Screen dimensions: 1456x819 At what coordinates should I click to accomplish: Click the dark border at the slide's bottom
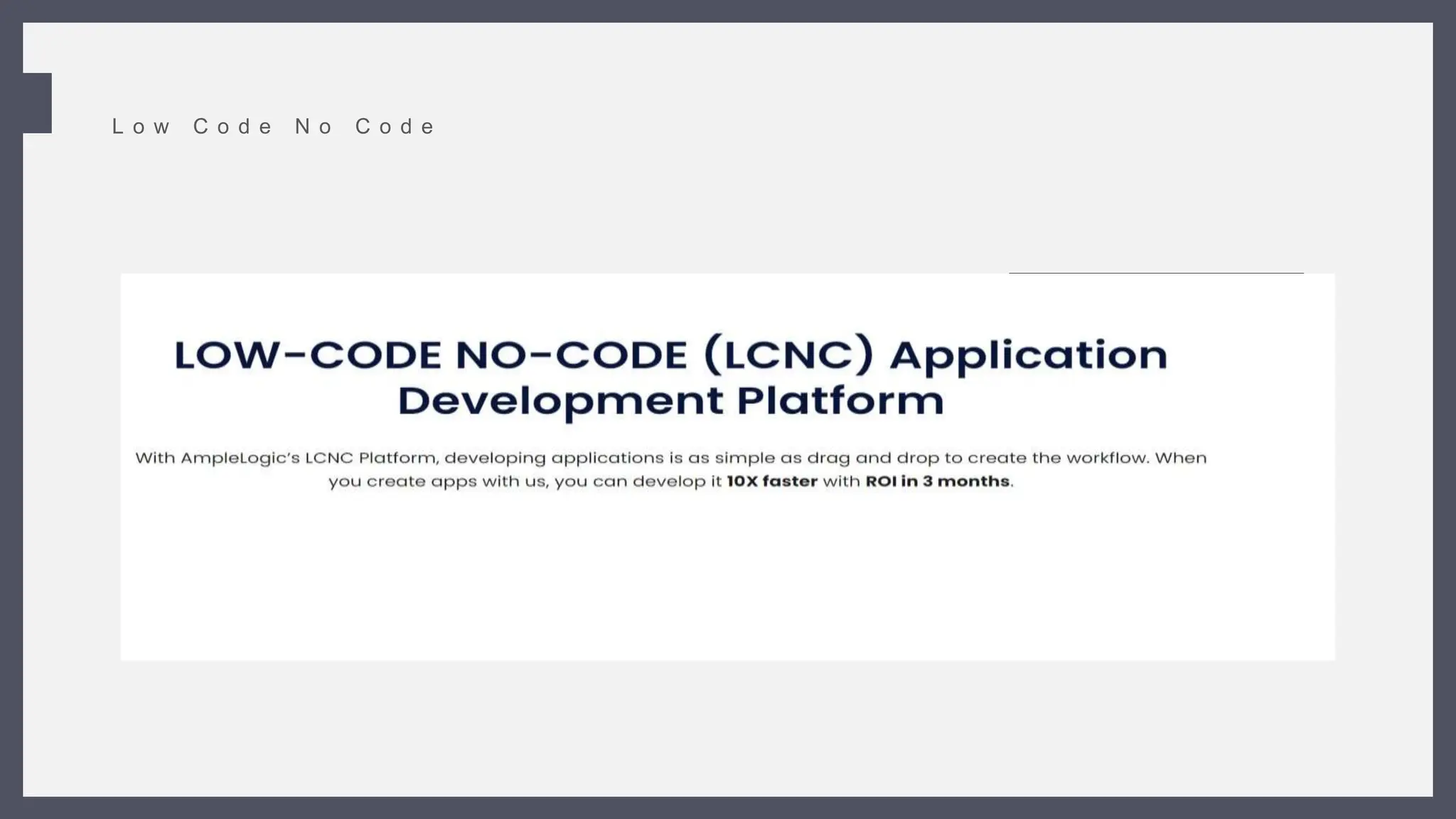(x=727, y=808)
